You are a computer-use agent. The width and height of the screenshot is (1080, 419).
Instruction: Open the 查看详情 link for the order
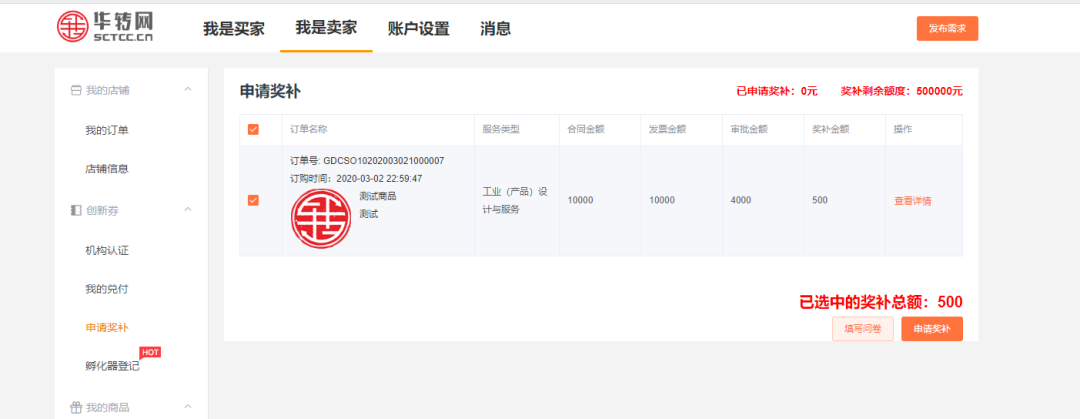(x=912, y=201)
